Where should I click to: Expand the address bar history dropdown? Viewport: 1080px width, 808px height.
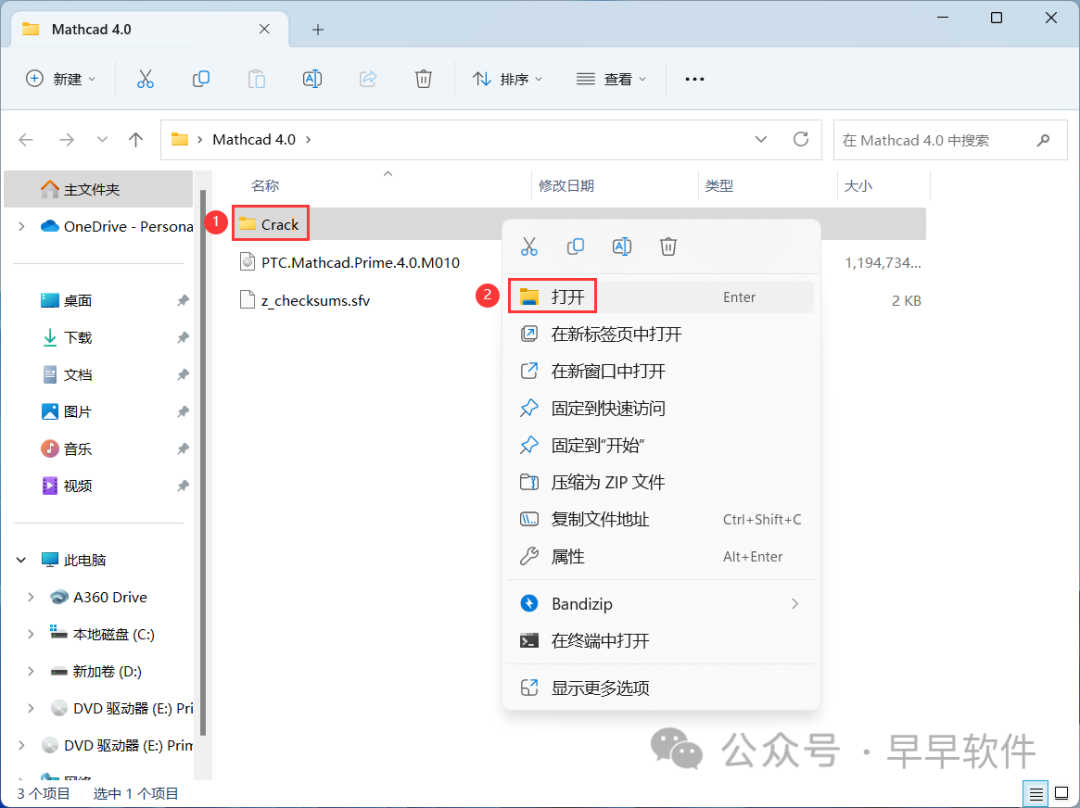pos(760,140)
